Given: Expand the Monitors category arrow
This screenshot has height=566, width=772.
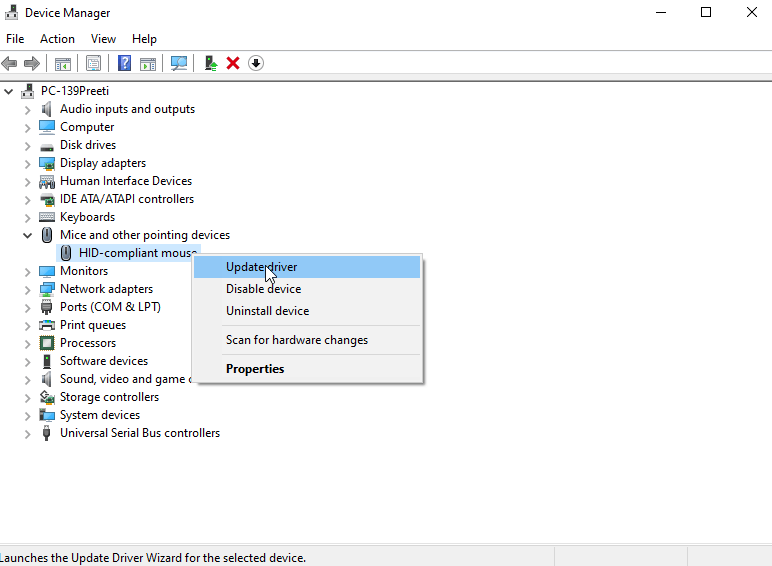Looking at the screenshot, I should point(28,272).
